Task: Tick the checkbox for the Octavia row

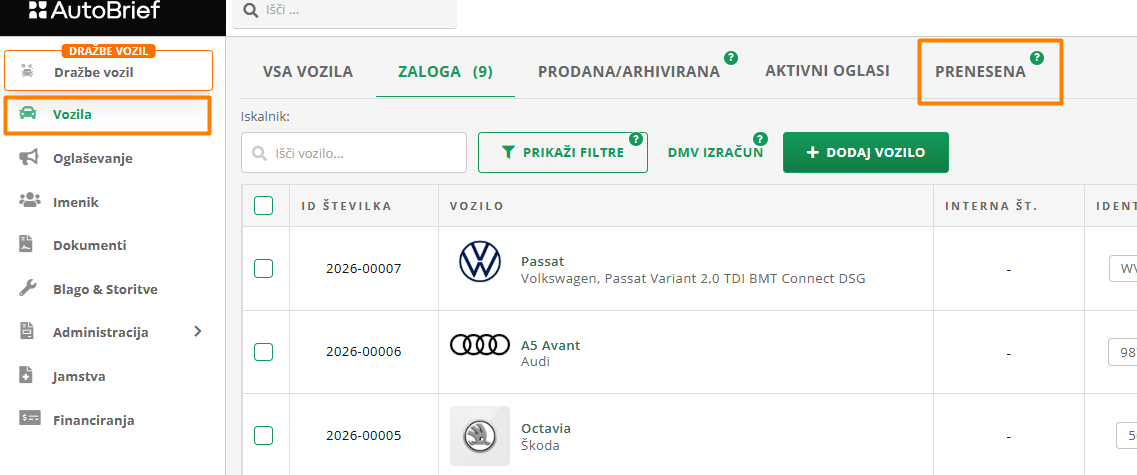Action: (264, 435)
